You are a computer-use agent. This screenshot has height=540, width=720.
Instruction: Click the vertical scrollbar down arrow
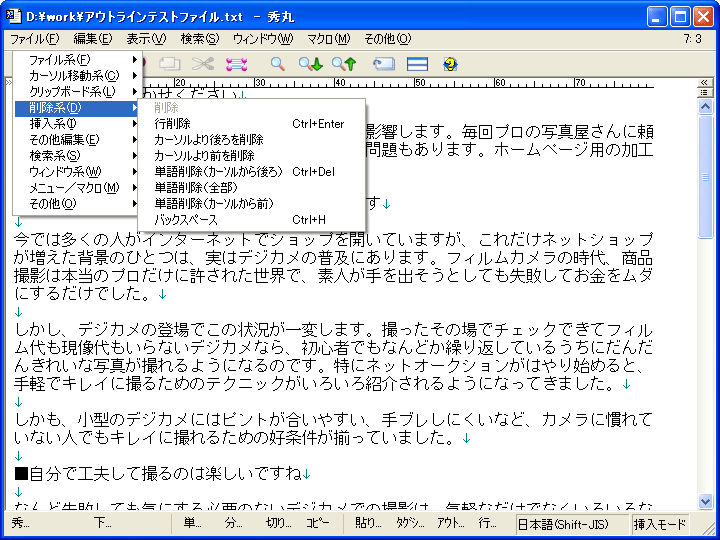click(705, 501)
